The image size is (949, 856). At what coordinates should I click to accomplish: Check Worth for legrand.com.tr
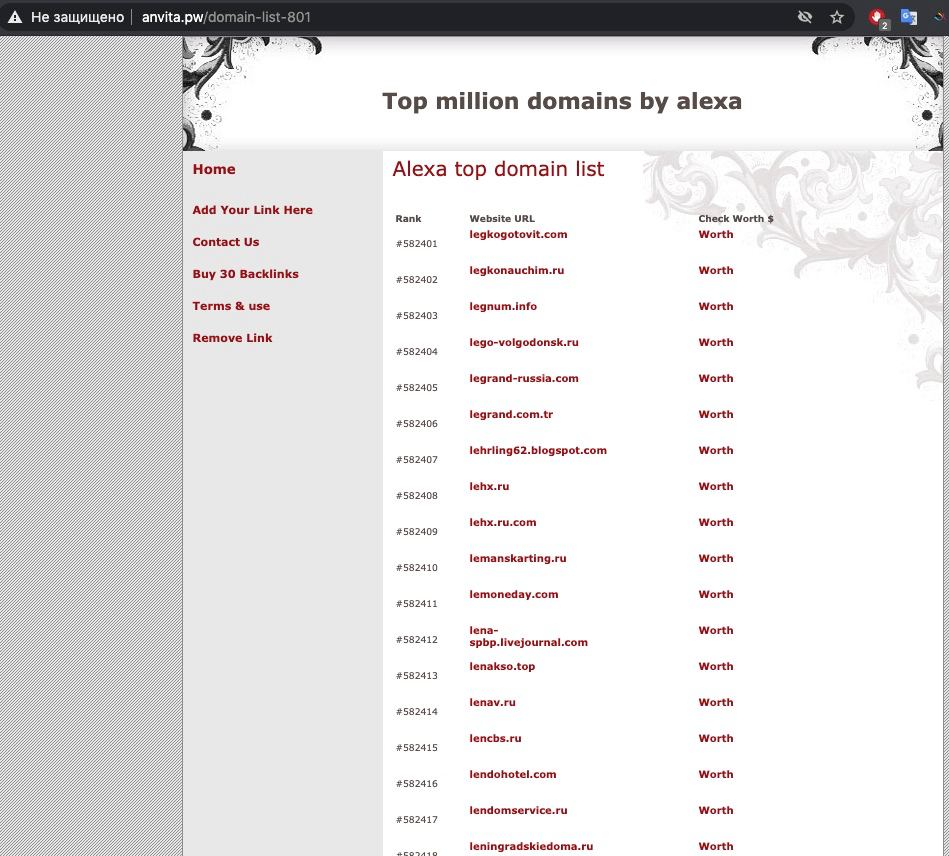click(x=715, y=415)
